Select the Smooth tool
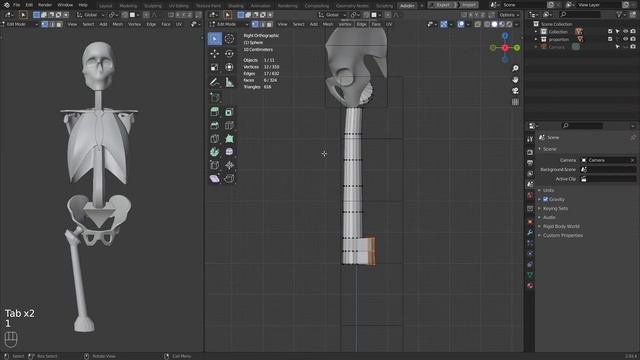Screen dimensions: 640x360 click(229, 152)
